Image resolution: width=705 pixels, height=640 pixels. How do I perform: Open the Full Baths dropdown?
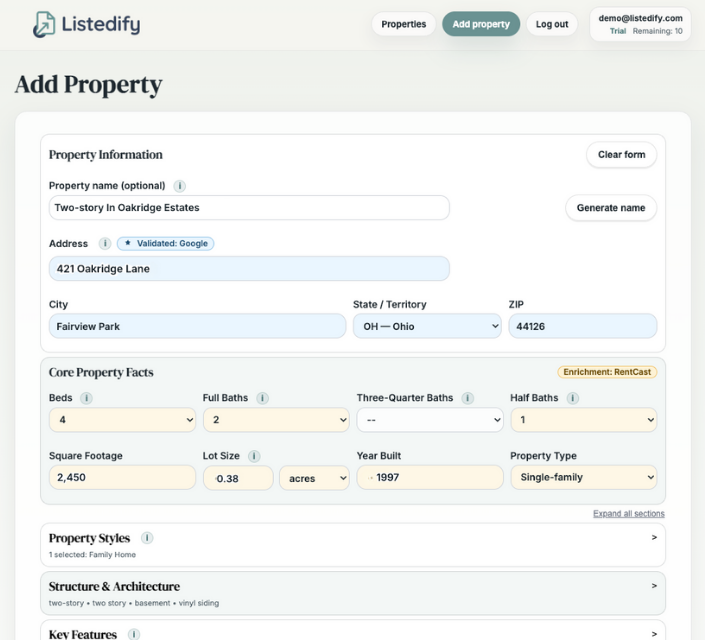(x=276, y=420)
